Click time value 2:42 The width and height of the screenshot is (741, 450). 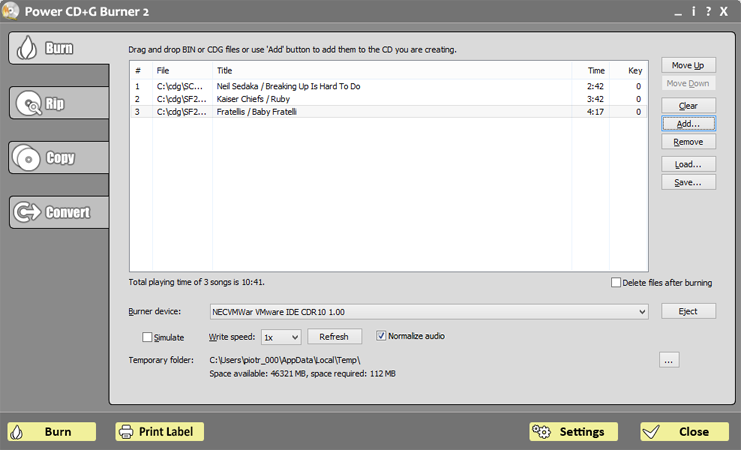pos(595,87)
